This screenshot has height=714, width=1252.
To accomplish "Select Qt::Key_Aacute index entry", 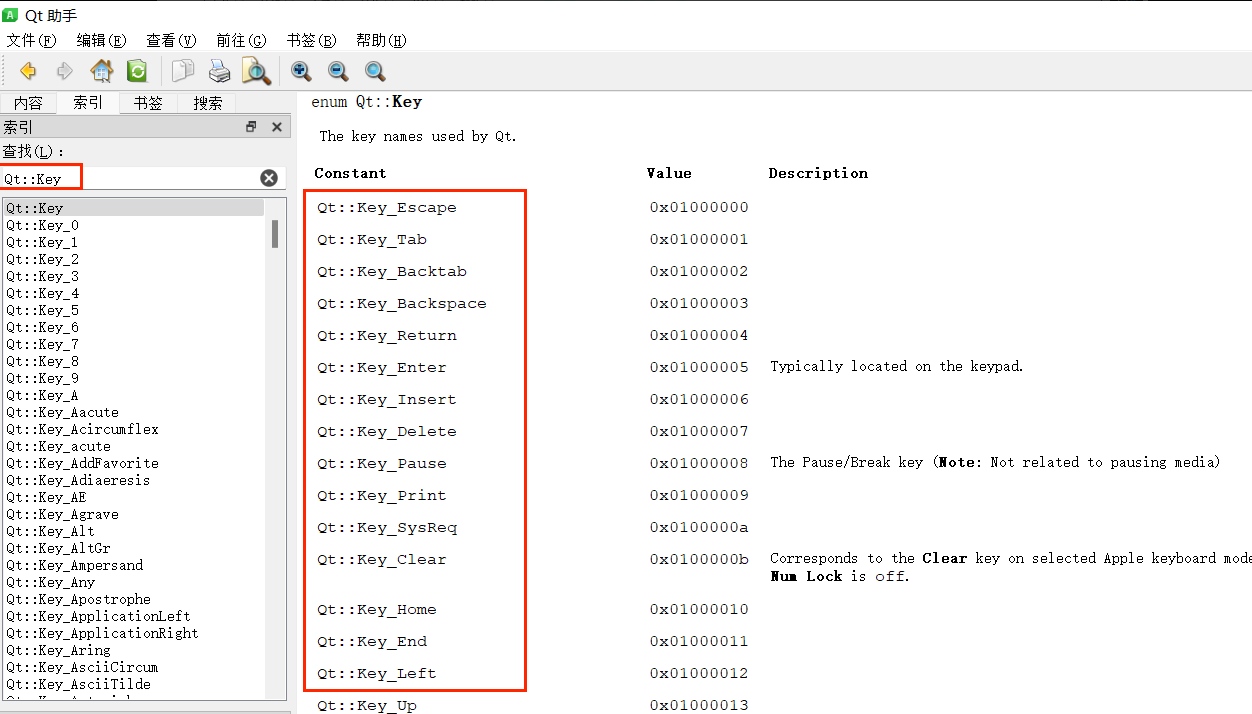I will coord(133,412).
